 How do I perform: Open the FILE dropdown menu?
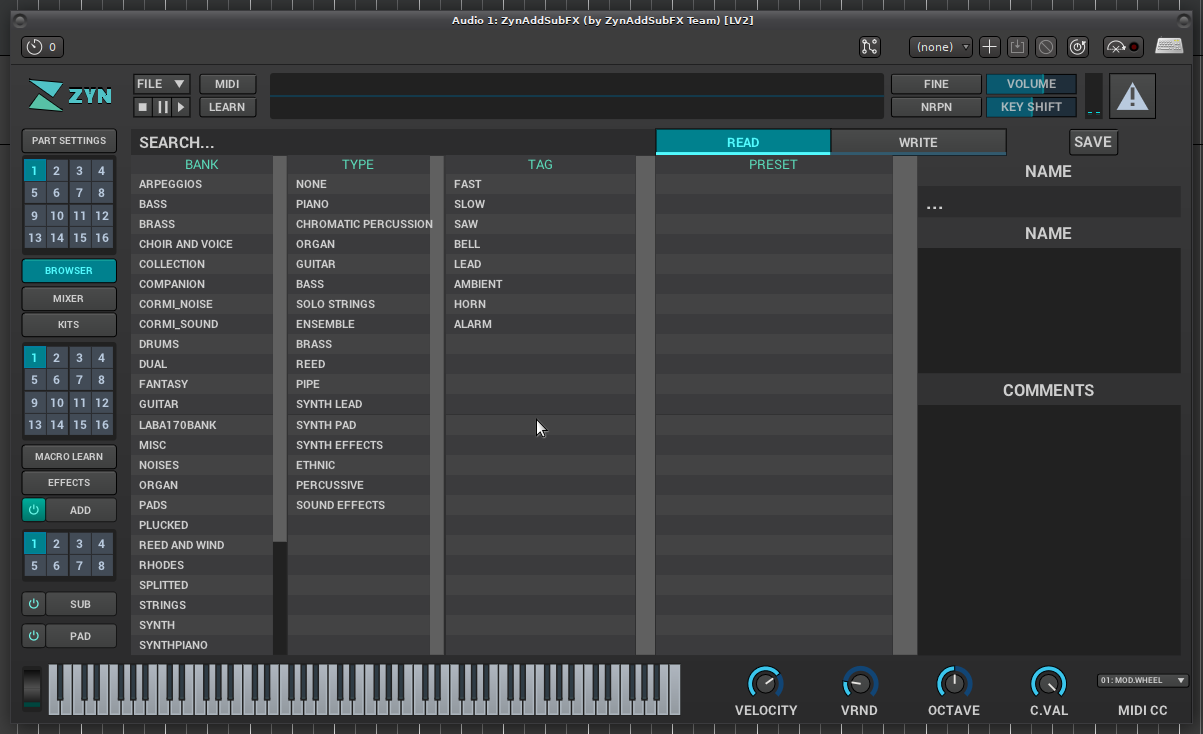[x=162, y=84]
